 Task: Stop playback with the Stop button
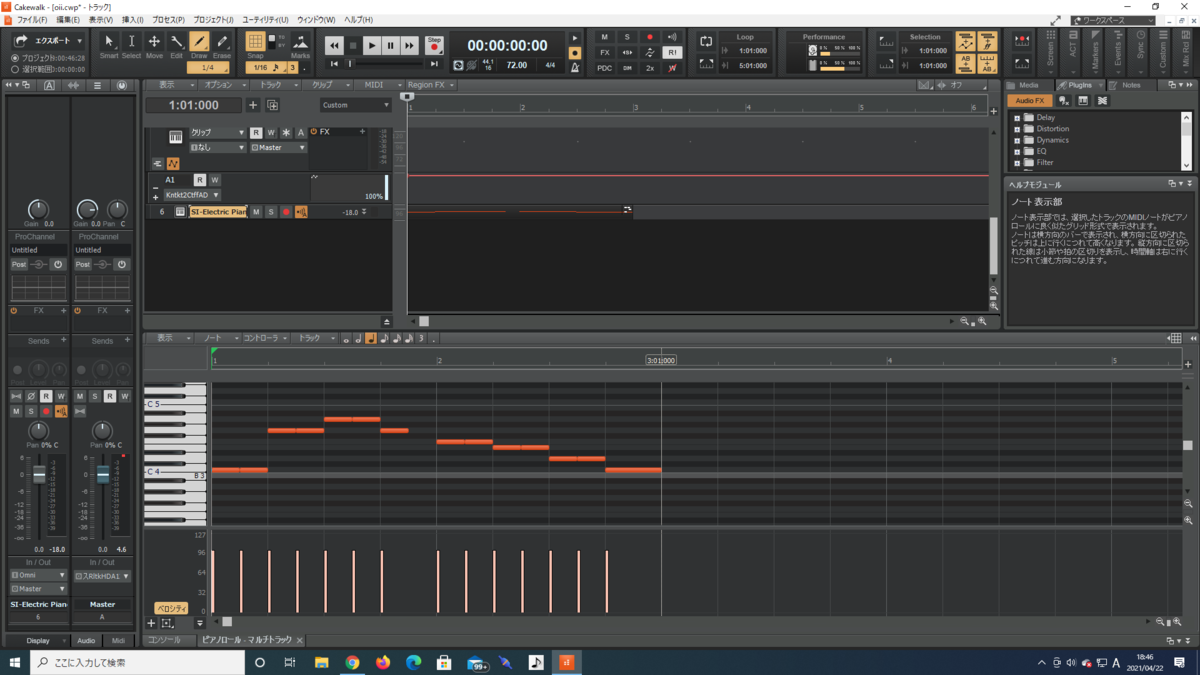(352, 45)
